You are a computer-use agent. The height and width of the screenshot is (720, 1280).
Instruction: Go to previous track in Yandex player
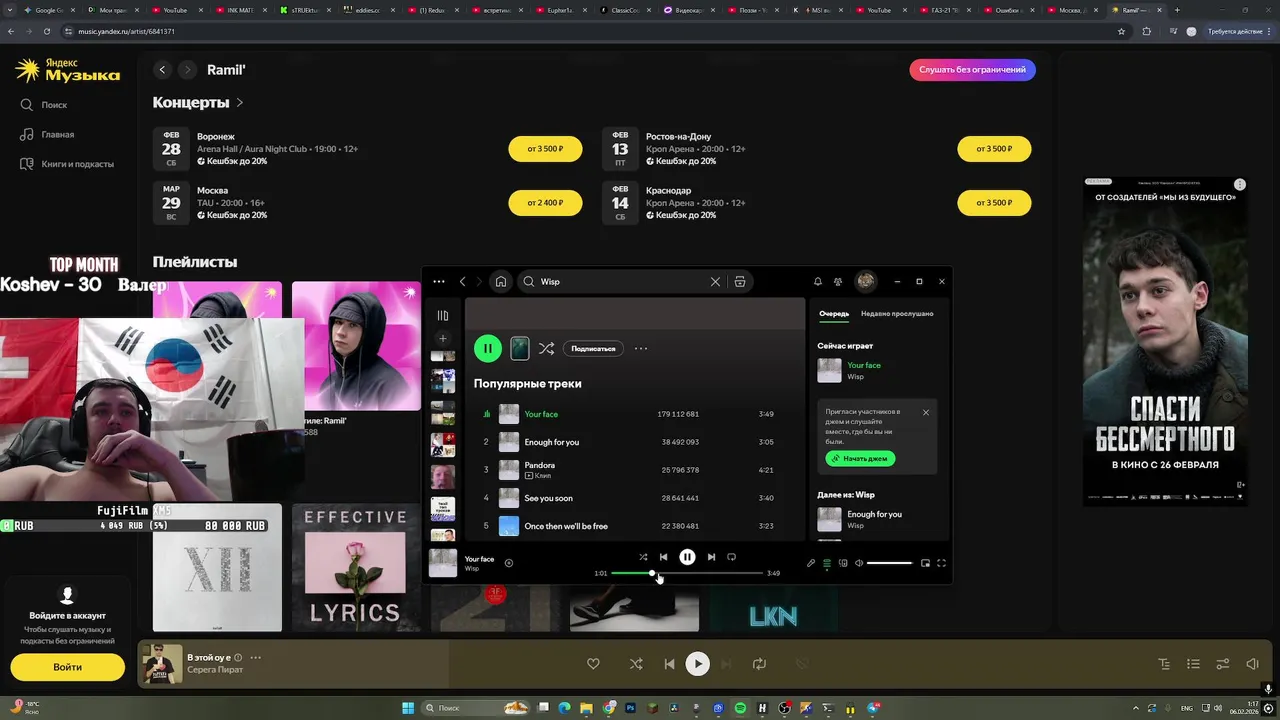click(669, 664)
